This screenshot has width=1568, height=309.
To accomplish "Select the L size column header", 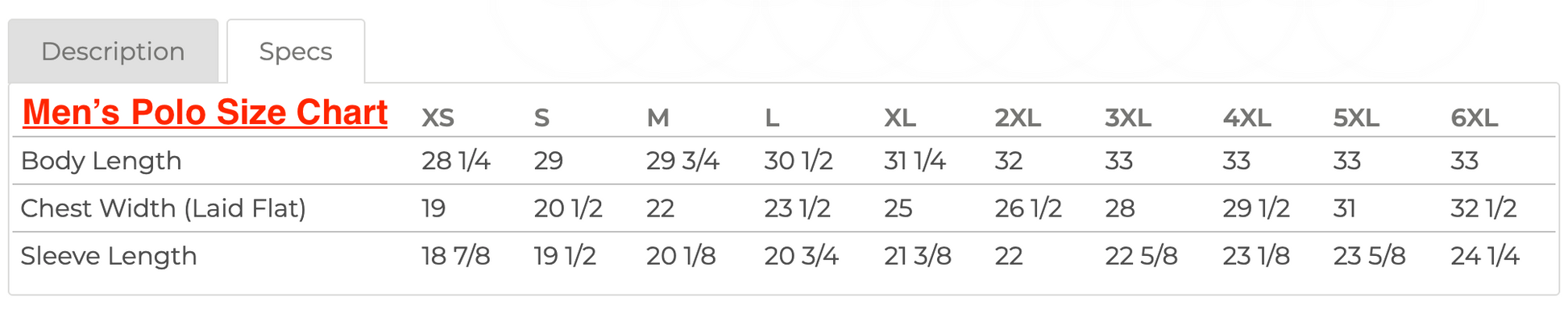I will click(x=772, y=118).
